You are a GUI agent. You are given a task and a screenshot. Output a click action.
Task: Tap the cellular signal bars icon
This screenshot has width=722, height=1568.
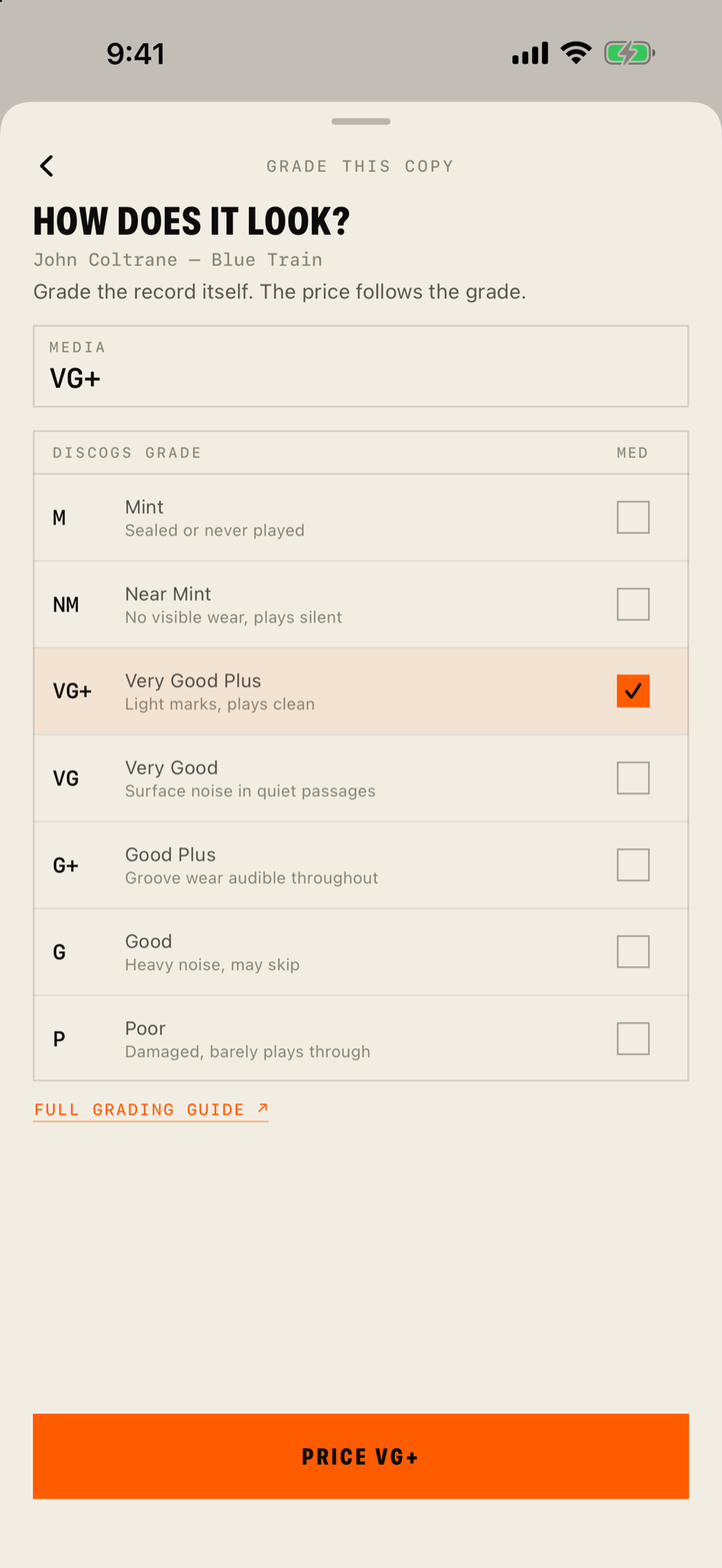[x=530, y=54]
